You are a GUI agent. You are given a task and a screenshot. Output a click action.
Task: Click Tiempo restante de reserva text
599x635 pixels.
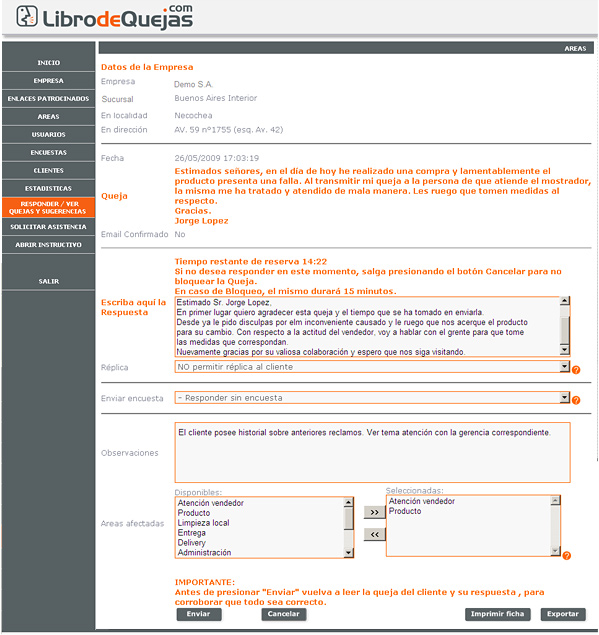pyautogui.click(x=251, y=262)
